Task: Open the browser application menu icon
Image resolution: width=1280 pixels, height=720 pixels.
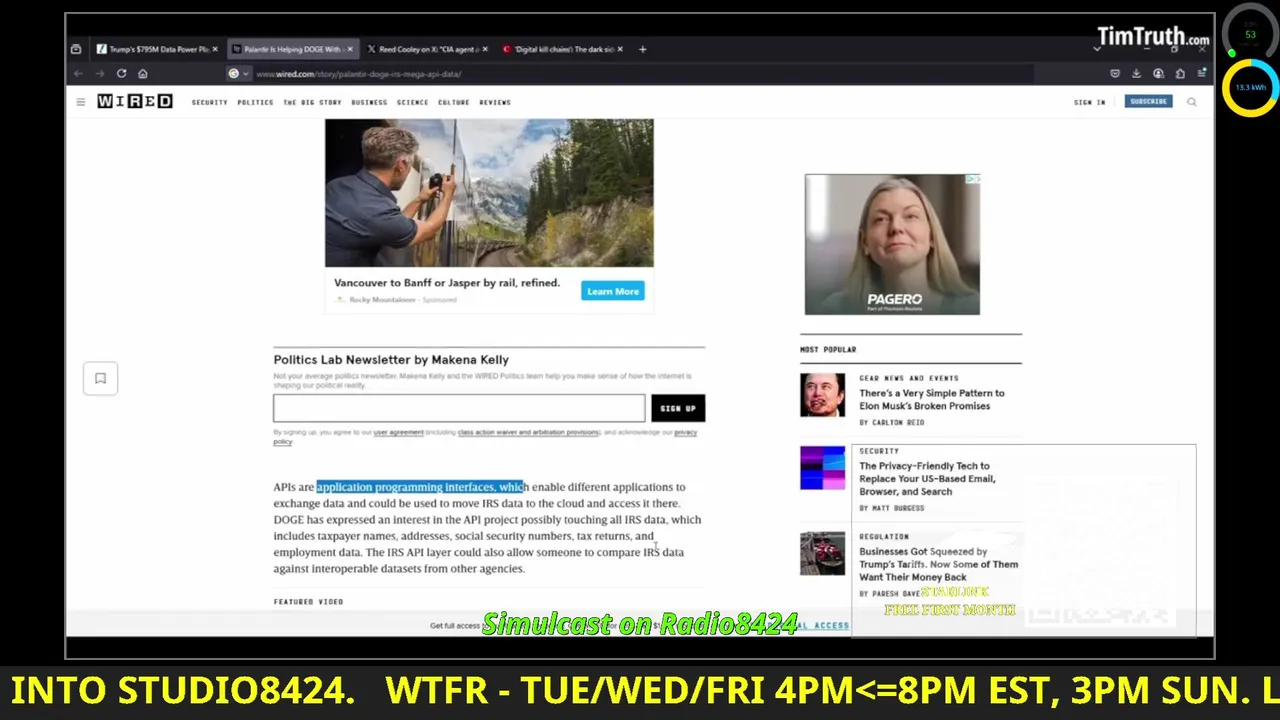Action: [1202, 74]
